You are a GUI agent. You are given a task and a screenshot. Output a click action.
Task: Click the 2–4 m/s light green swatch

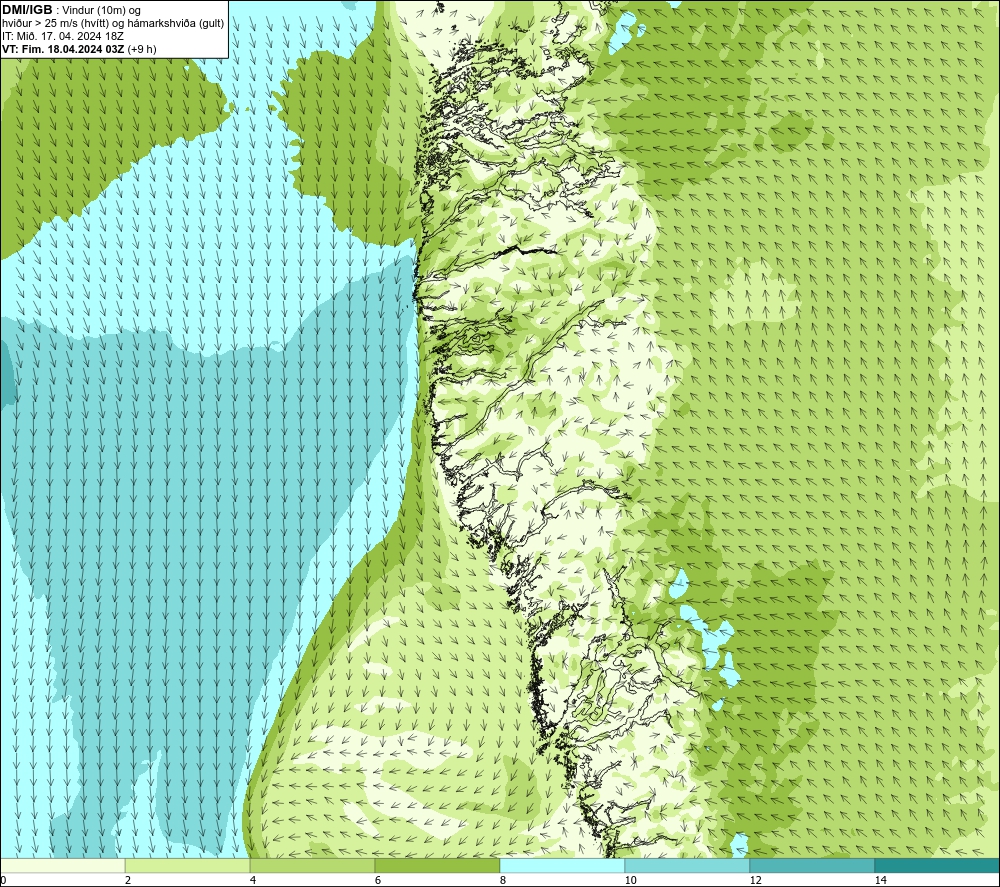pos(188,866)
